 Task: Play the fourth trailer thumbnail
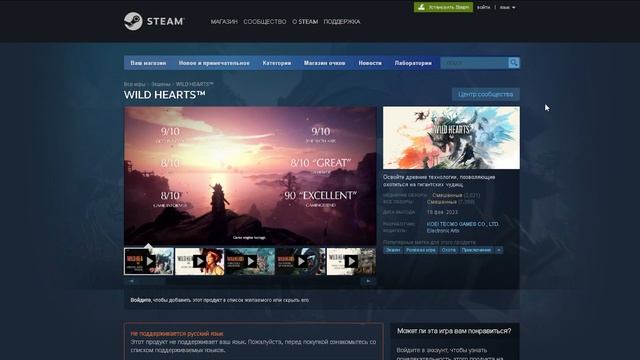(301, 261)
